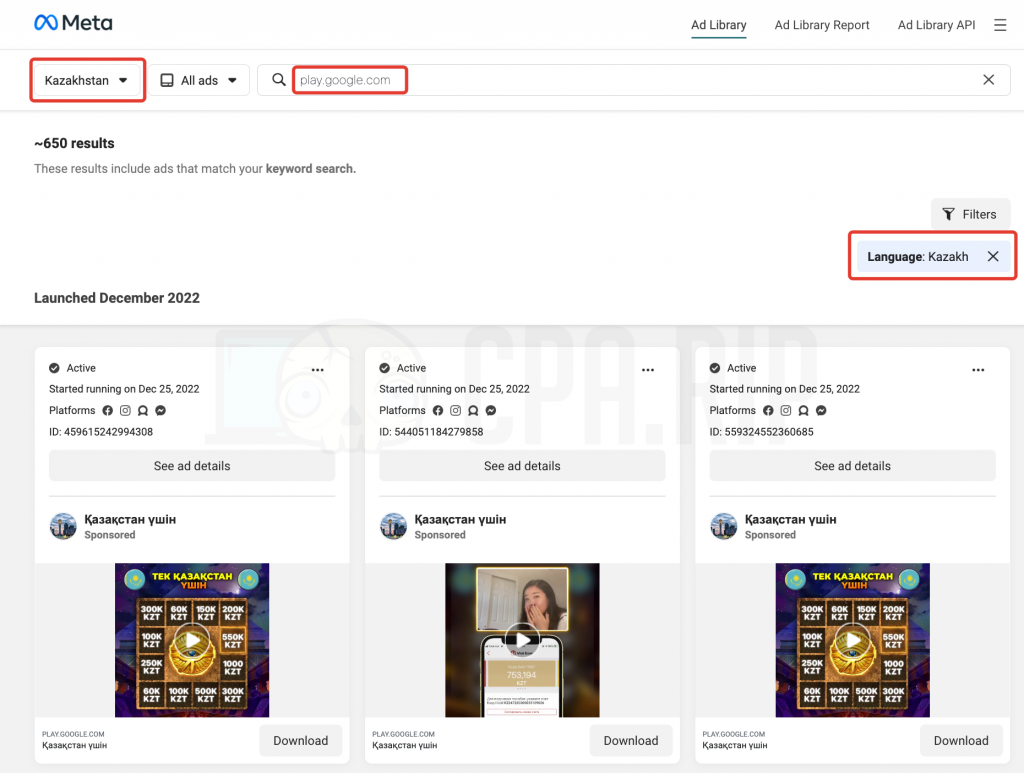Screen dimensions: 1024x773
Task: Click Messenger platform icon on ad 544051184279858
Action: (x=491, y=410)
